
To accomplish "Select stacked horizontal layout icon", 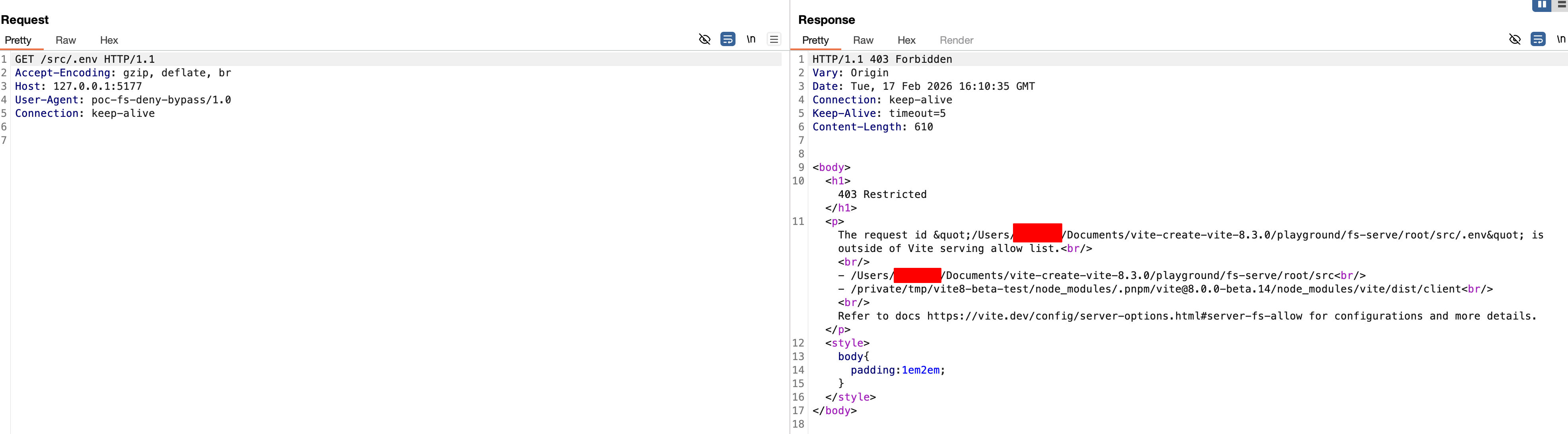I will click(1562, 5).
